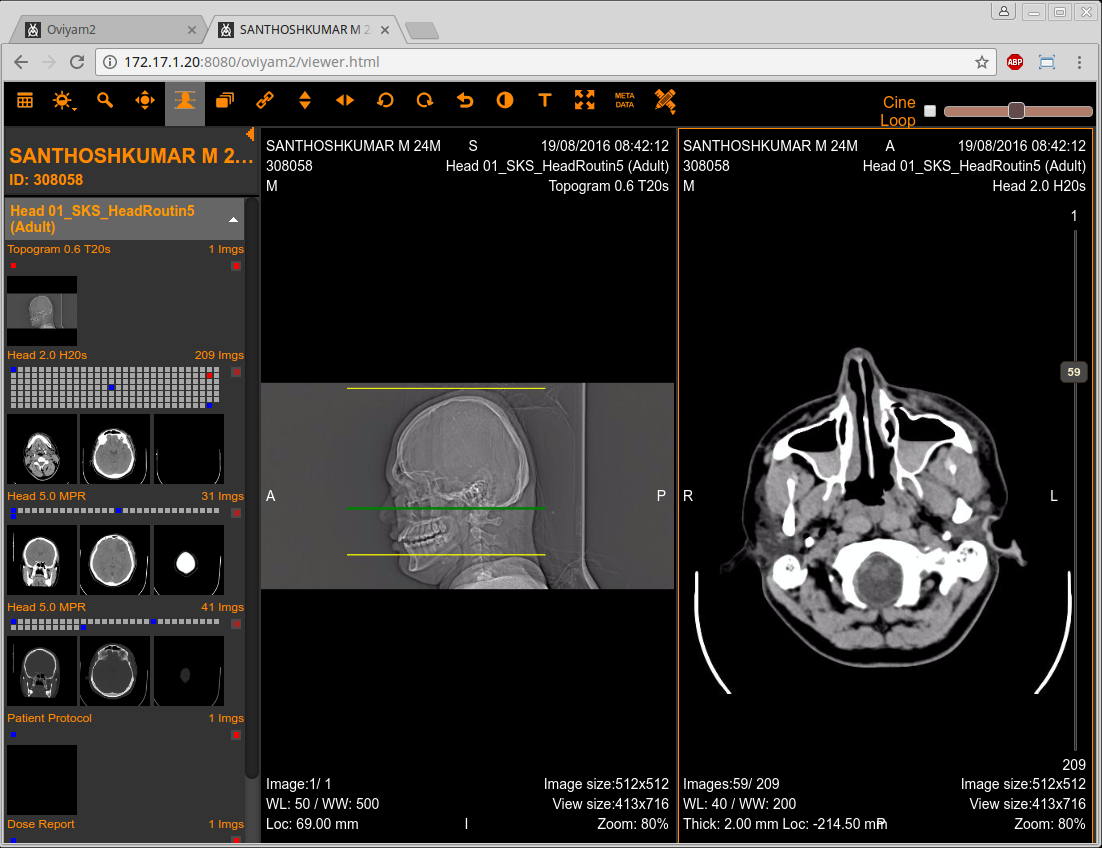This screenshot has width=1102, height=848.
Task: Select the magnifier zoom tool
Action: [105, 100]
